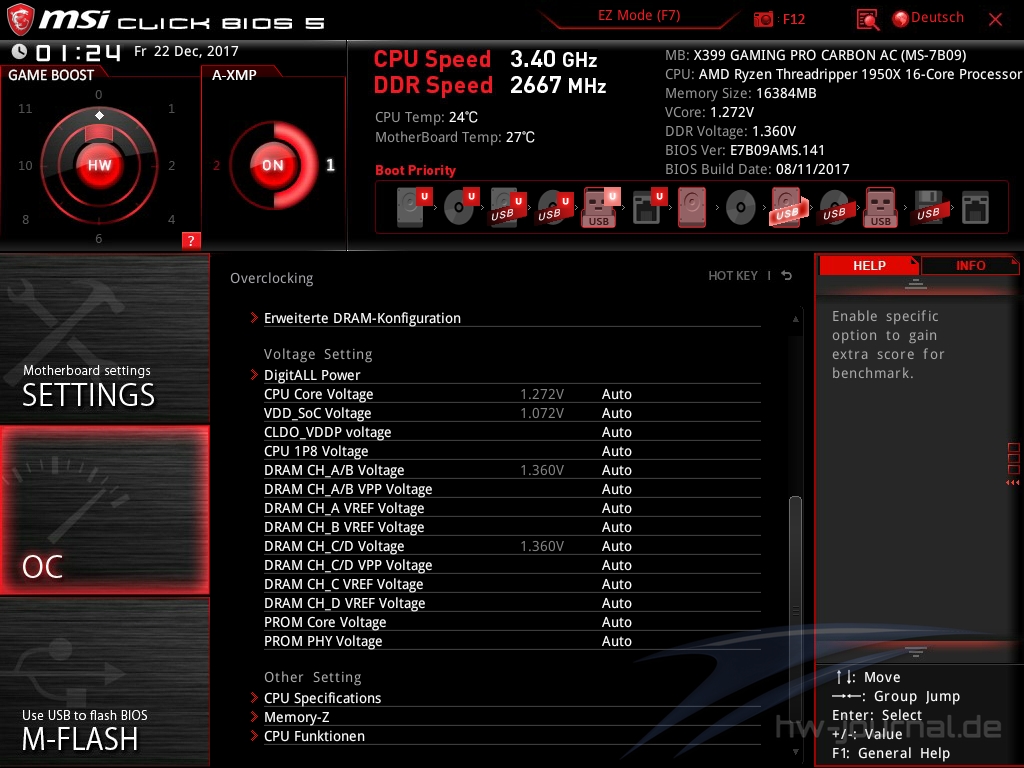Click the language globe icon beside Deutsch

coord(901,19)
